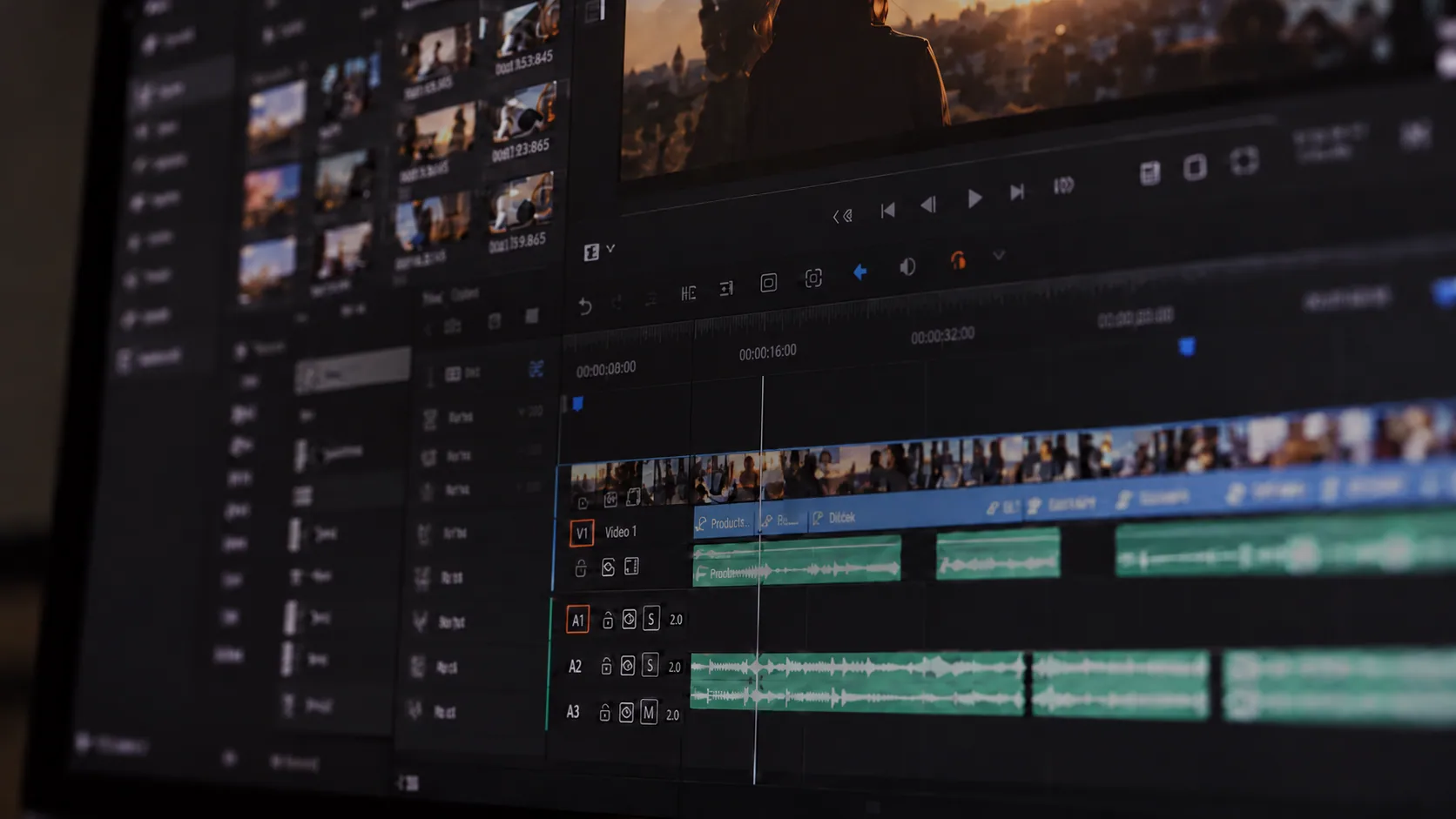Screen dimensions: 1456x819
Task: Click the 00:00:32:00 mark on the ruler
Action: click(x=943, y=335)
